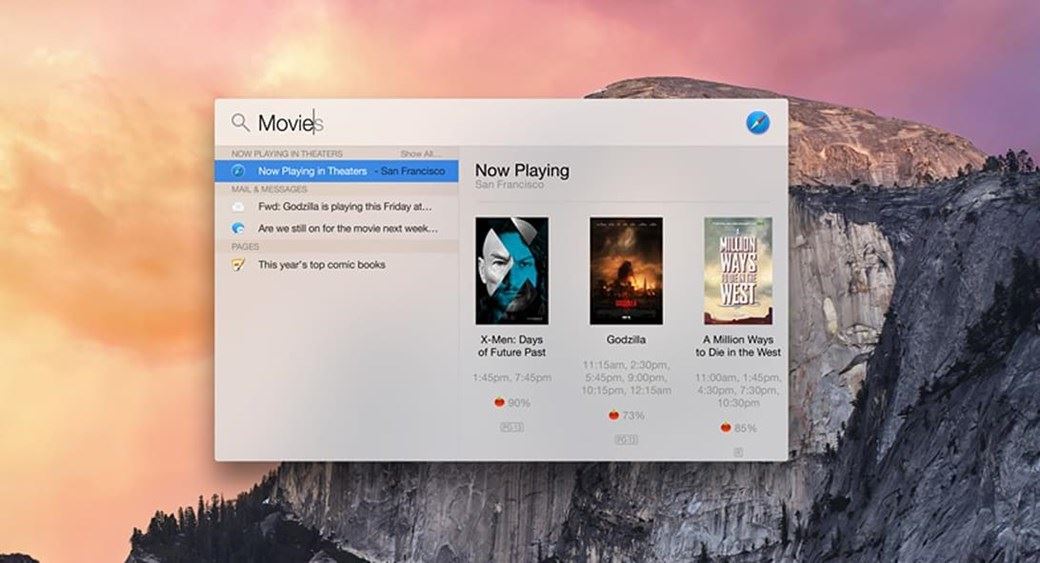This screenshot has width=1040, height=563.
Task: Click tomato rating icon showing 73%
Action: [x=614, y=415]
